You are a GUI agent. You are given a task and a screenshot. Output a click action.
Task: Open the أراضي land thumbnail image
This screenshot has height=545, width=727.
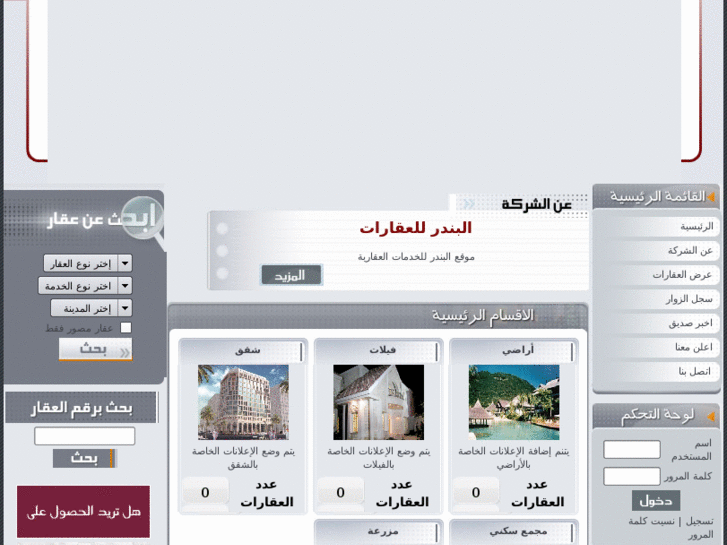click(514, 402)
